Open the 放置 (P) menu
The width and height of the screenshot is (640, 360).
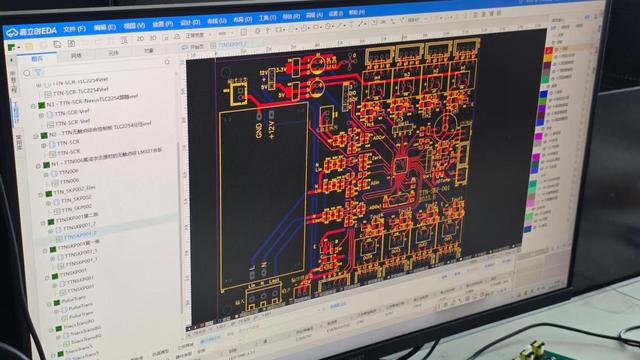pyautogui.click(x=162, y=24)
